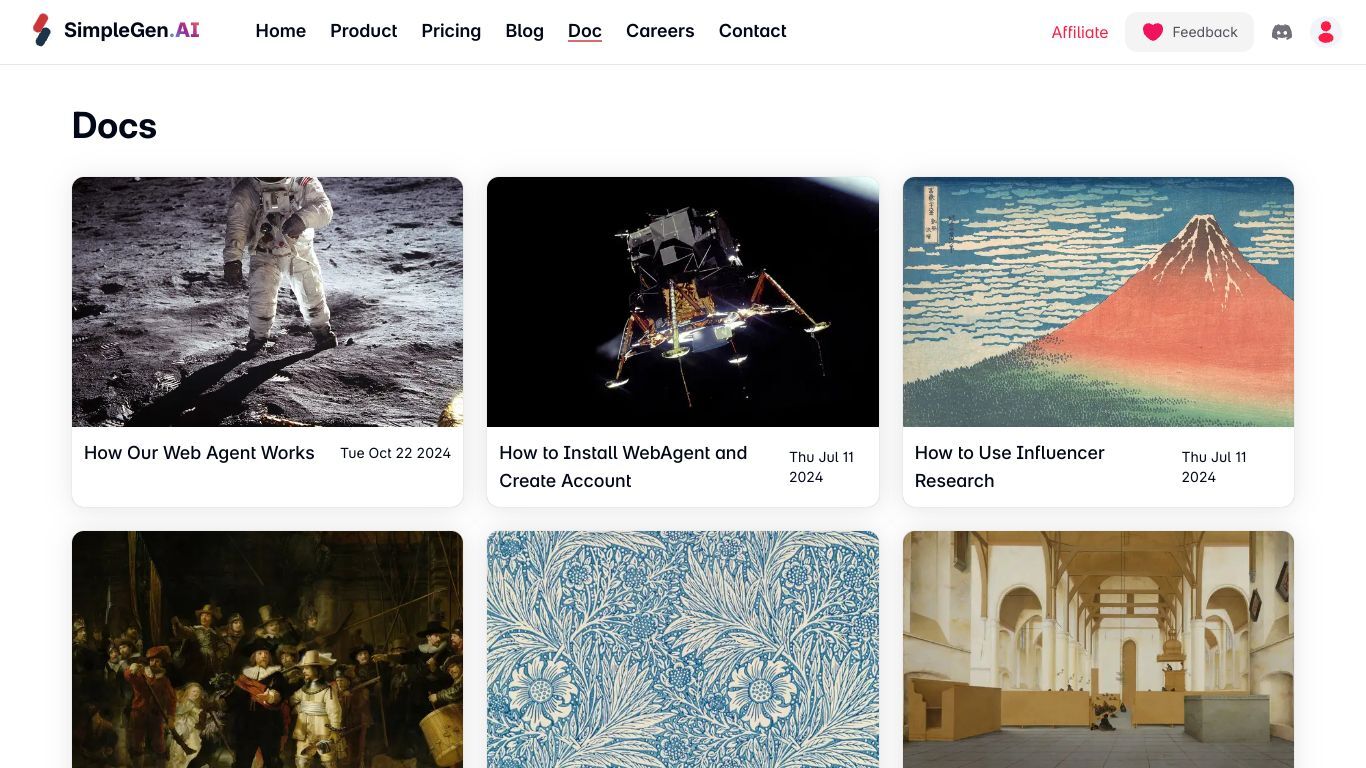Open "How to Use Influencer Research" doc
The height and width of the screenshot is (768, 1366).
coord(1010,467)
